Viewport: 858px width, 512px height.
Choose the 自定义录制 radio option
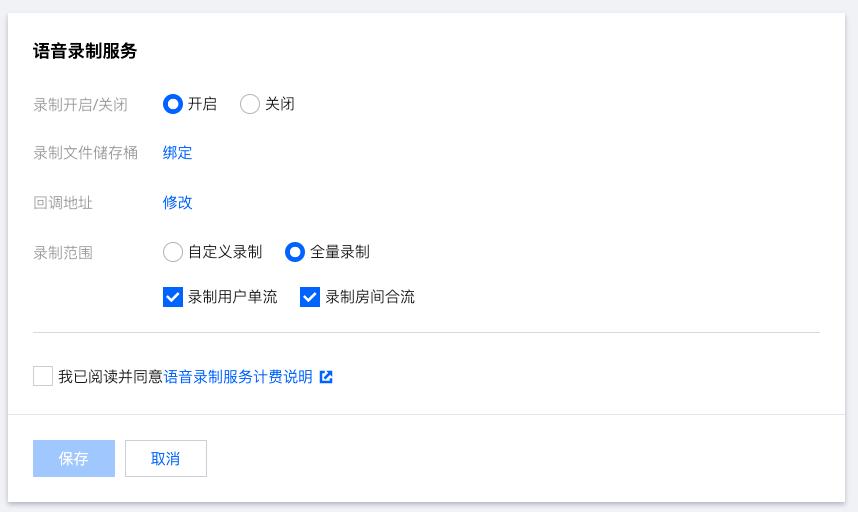[173, 252]
